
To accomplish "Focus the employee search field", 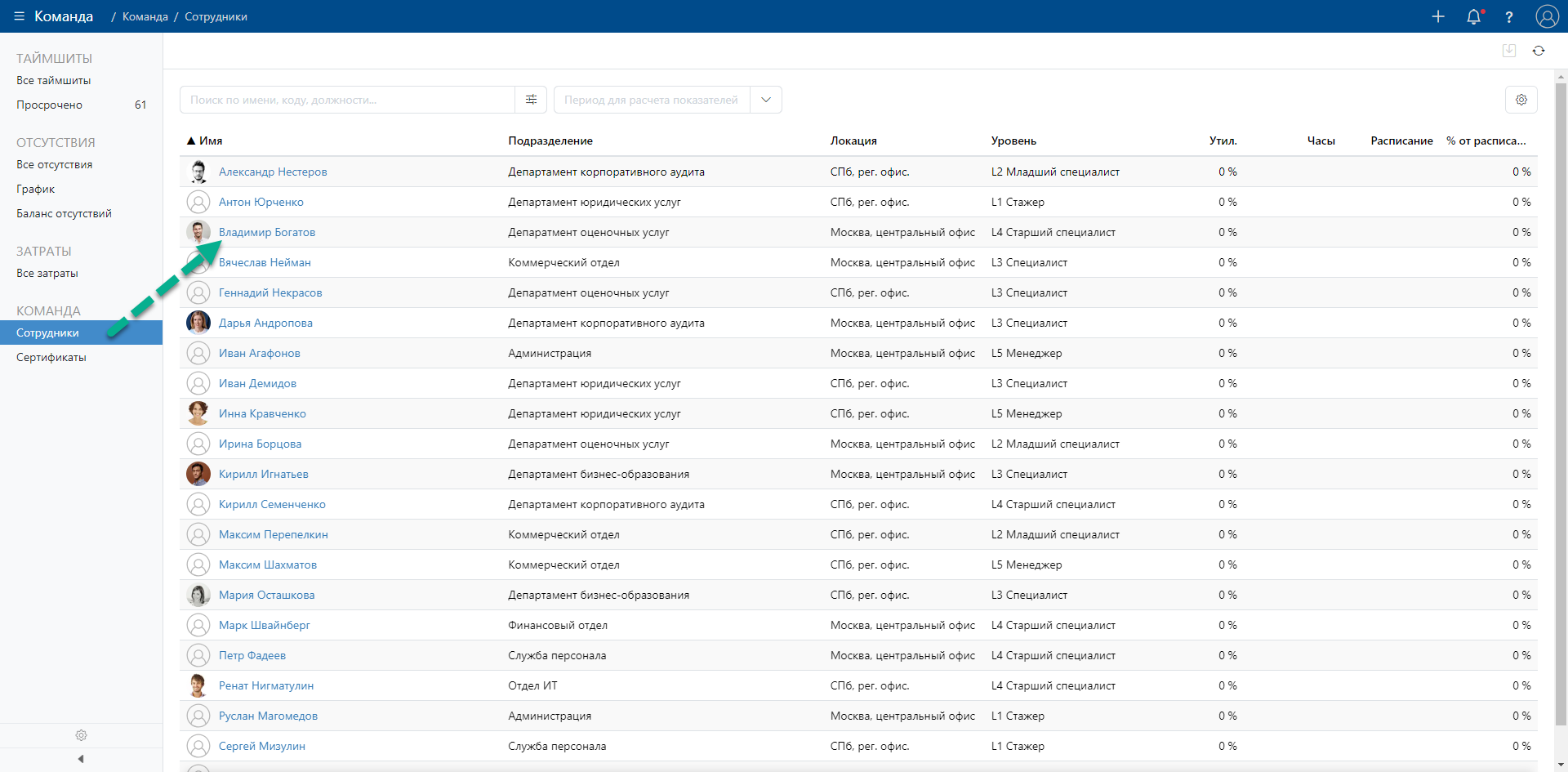I will point(347,100).
